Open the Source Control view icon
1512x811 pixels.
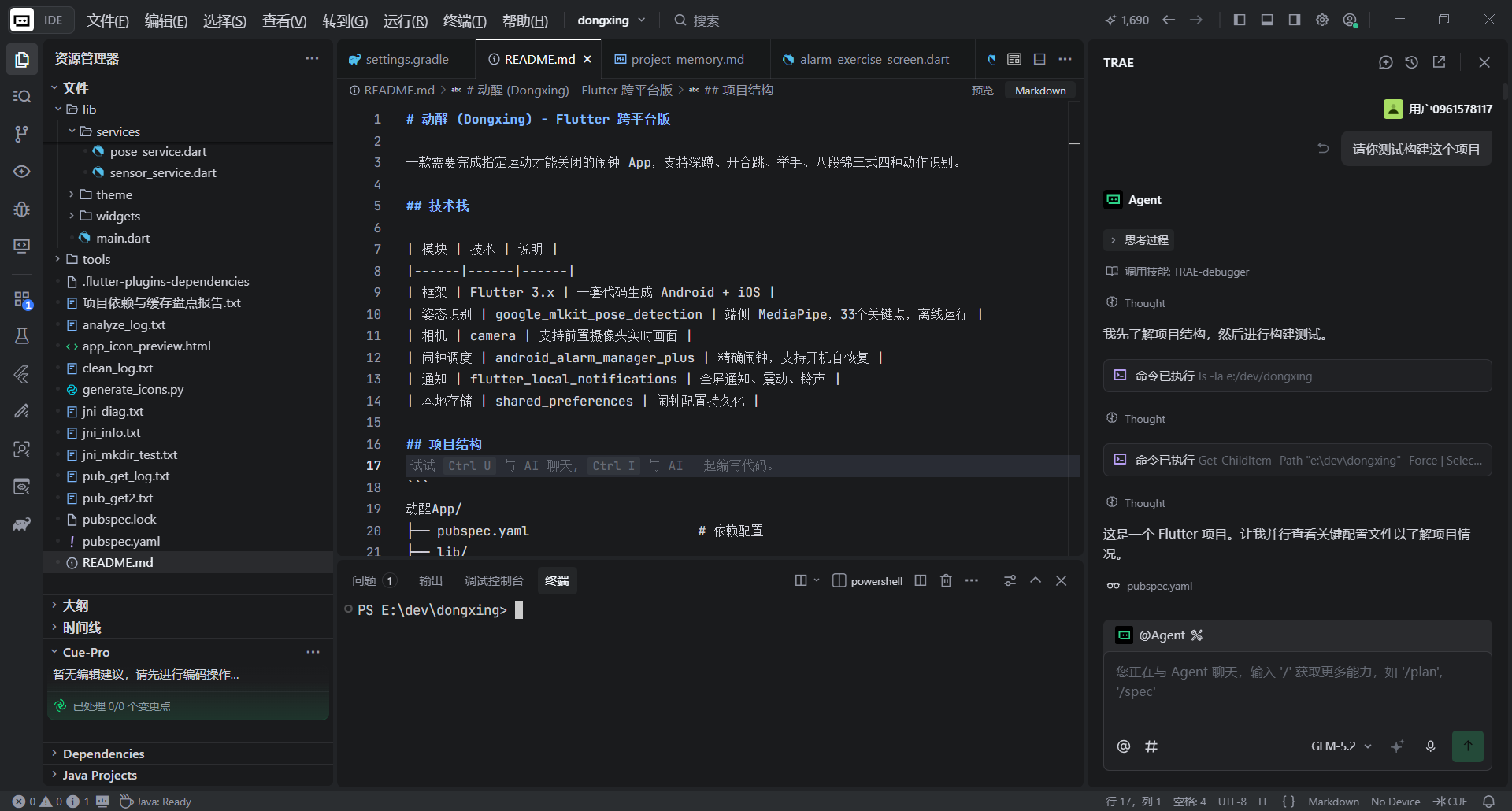click(22, 134)
